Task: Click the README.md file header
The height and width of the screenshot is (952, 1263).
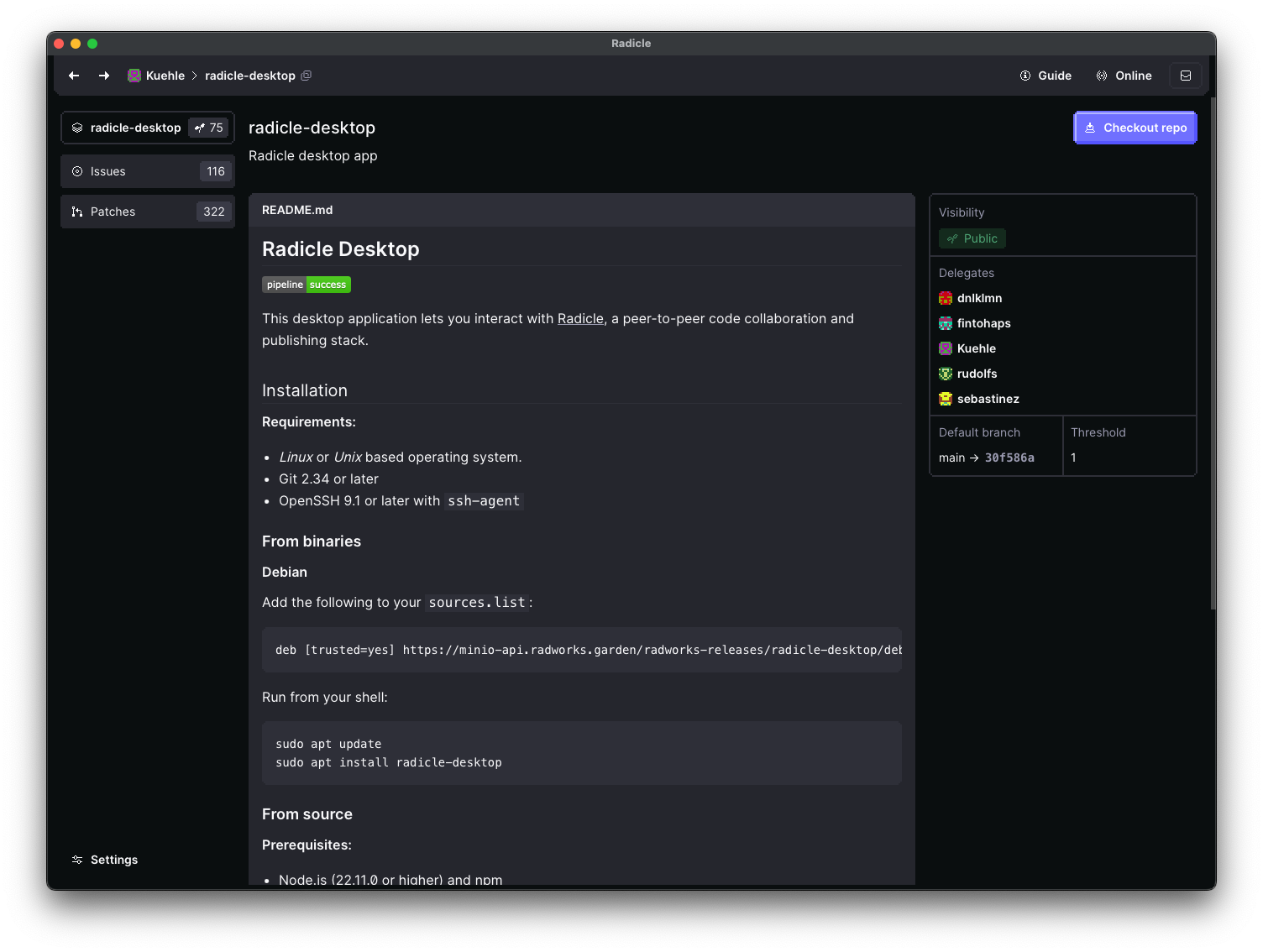Action: point(582,210)
